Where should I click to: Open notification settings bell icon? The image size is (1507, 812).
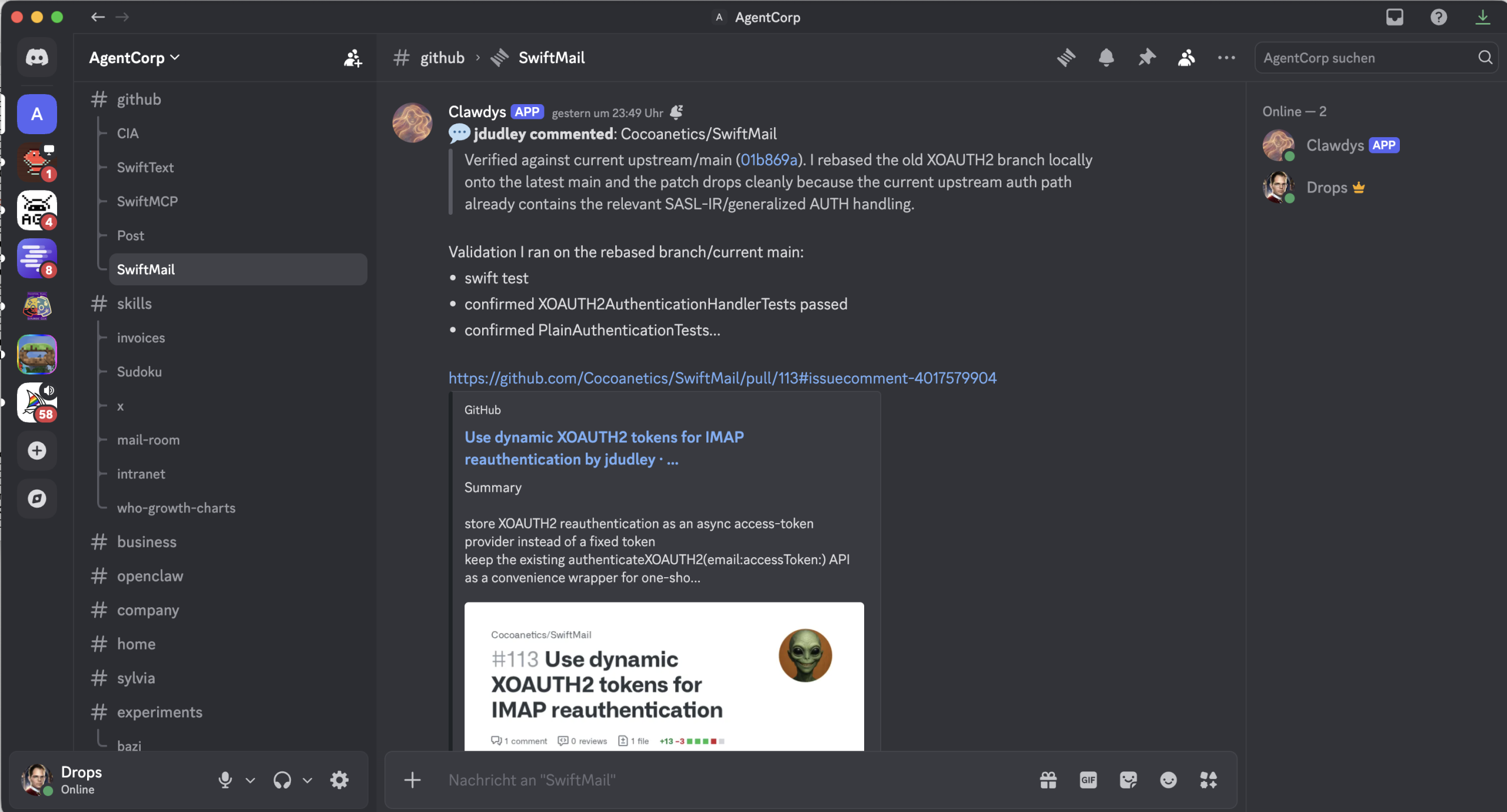(x=1106, y=58)
